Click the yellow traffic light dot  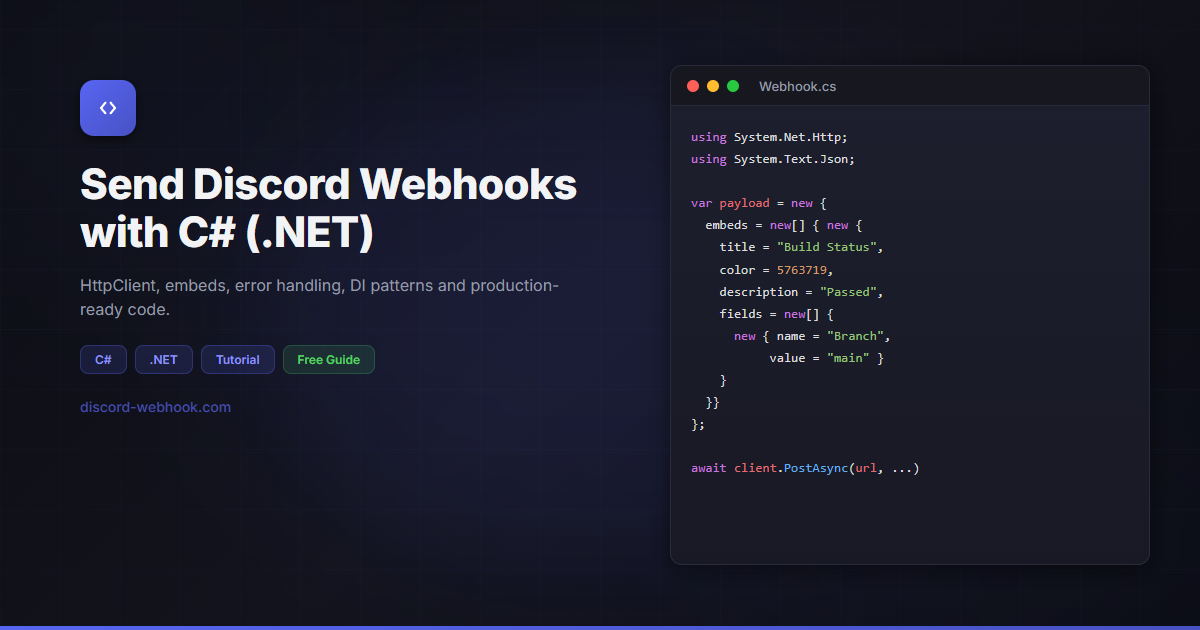(x=713, y=86)
